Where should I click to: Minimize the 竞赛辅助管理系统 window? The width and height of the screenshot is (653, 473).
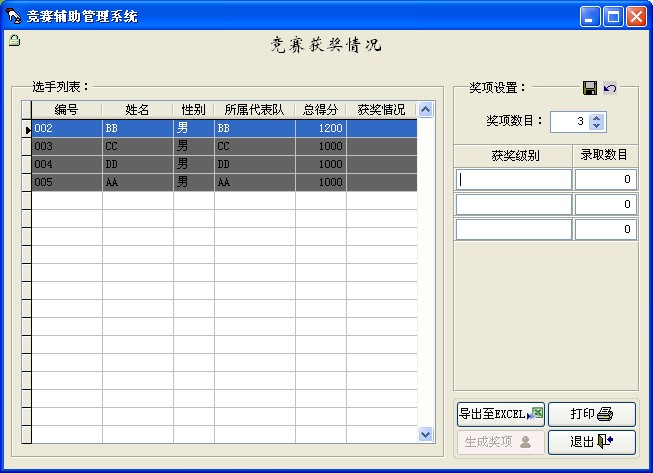pos(590,17)
